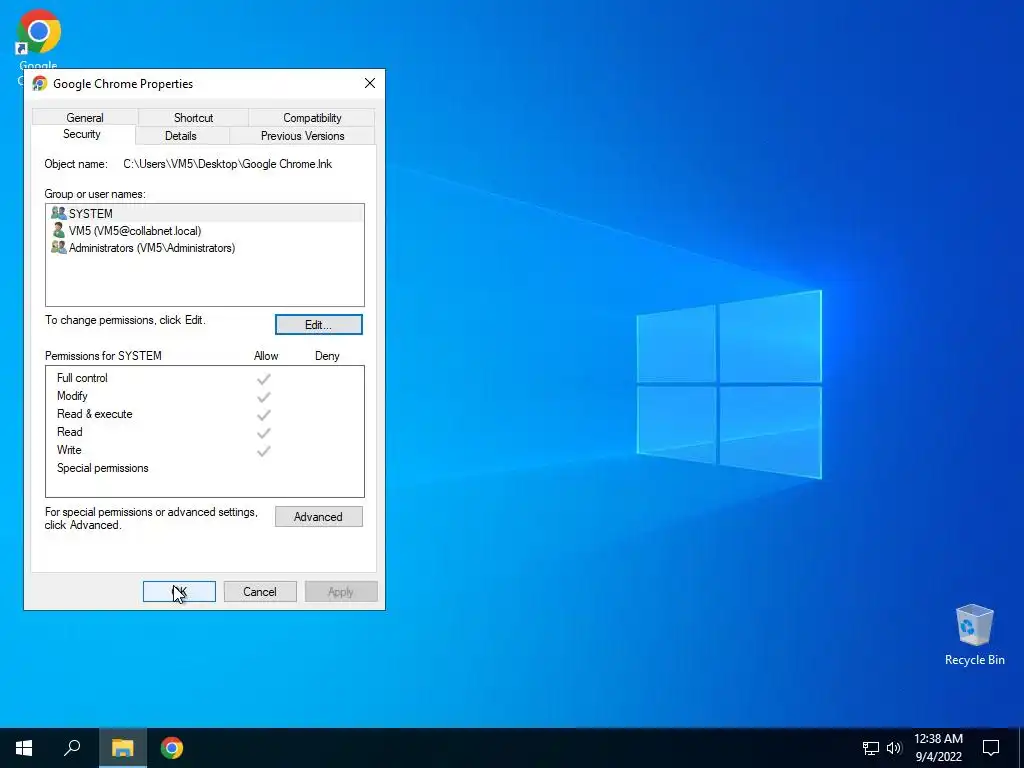Select VM5 (VM5@collabnet.local) user entry

pyautogui.click(x=204, y=231)
